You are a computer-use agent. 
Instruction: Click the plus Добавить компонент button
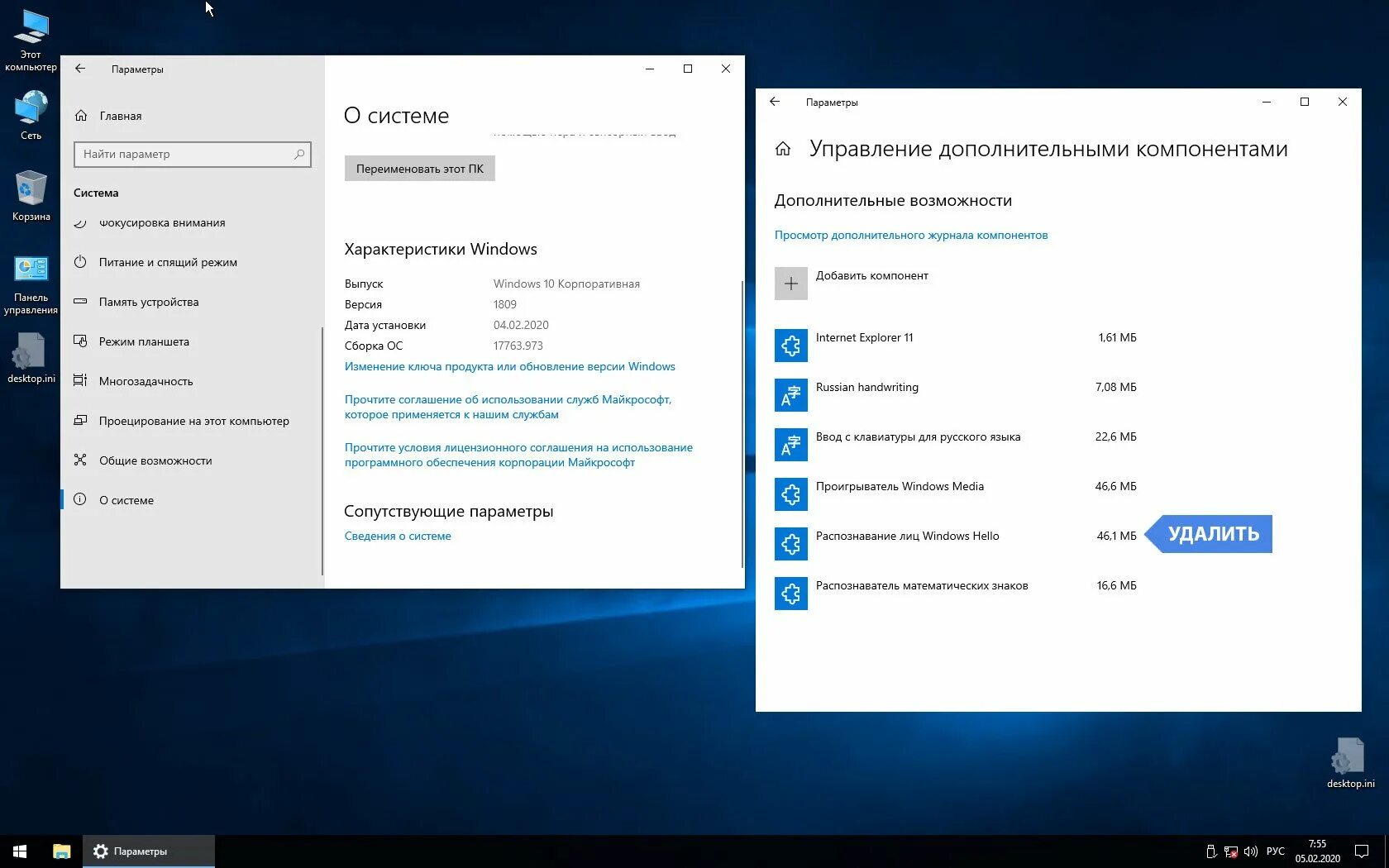pyautogui.click(x=791, y=284)
